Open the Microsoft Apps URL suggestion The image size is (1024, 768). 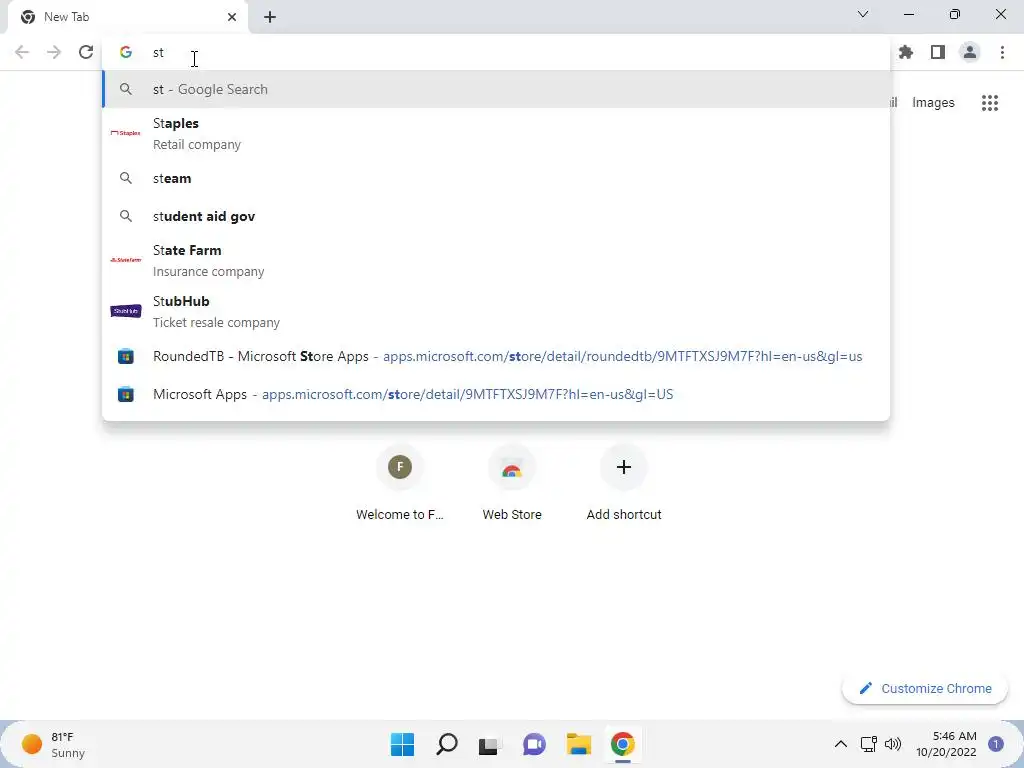point(496,394)
